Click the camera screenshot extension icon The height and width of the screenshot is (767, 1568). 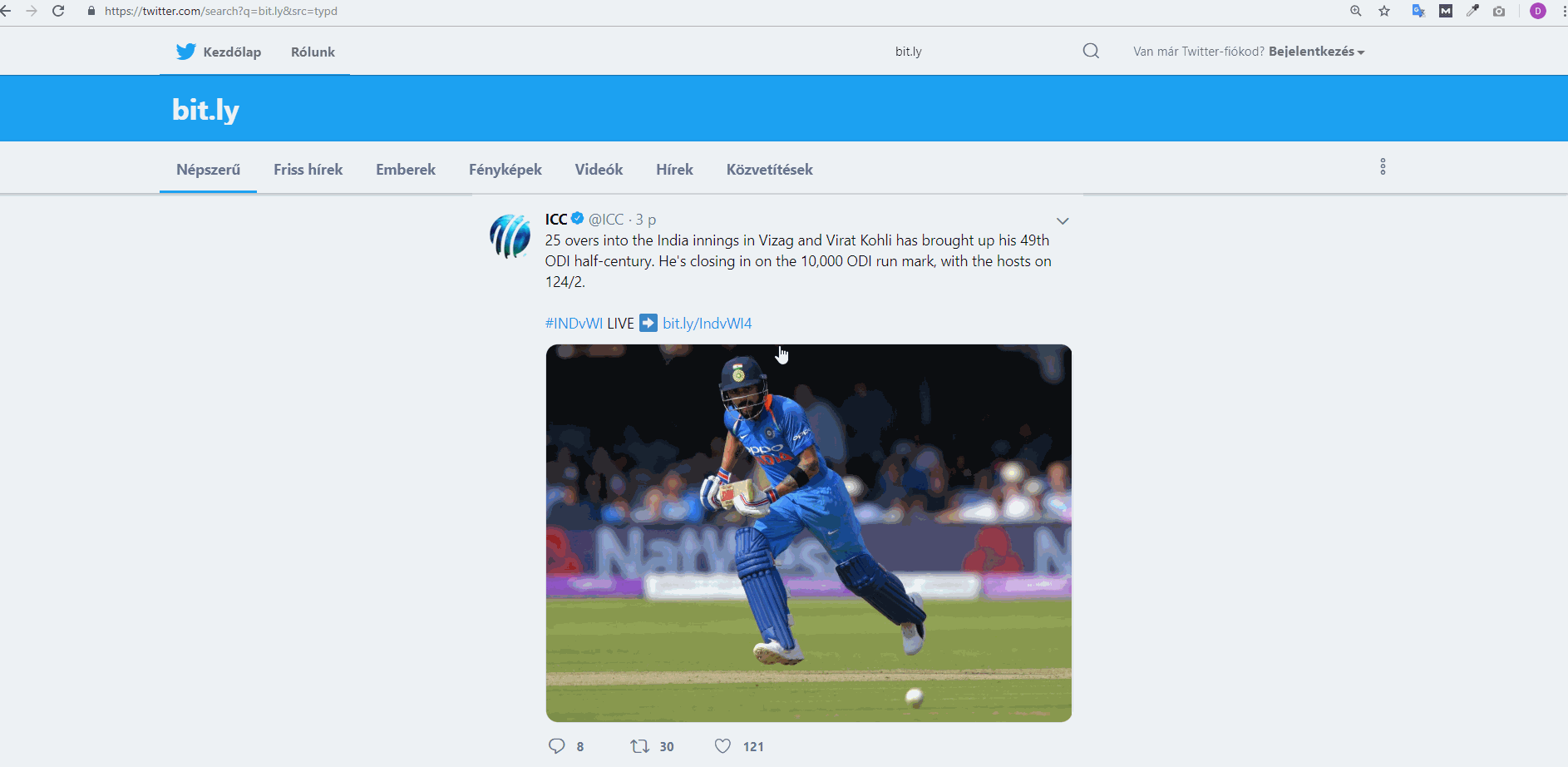point(1499,11)
